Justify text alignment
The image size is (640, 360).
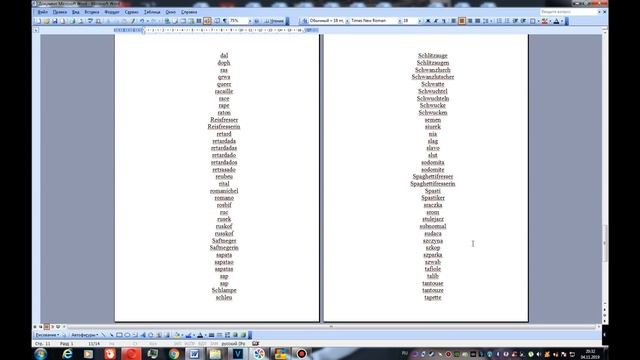[478, 21]
